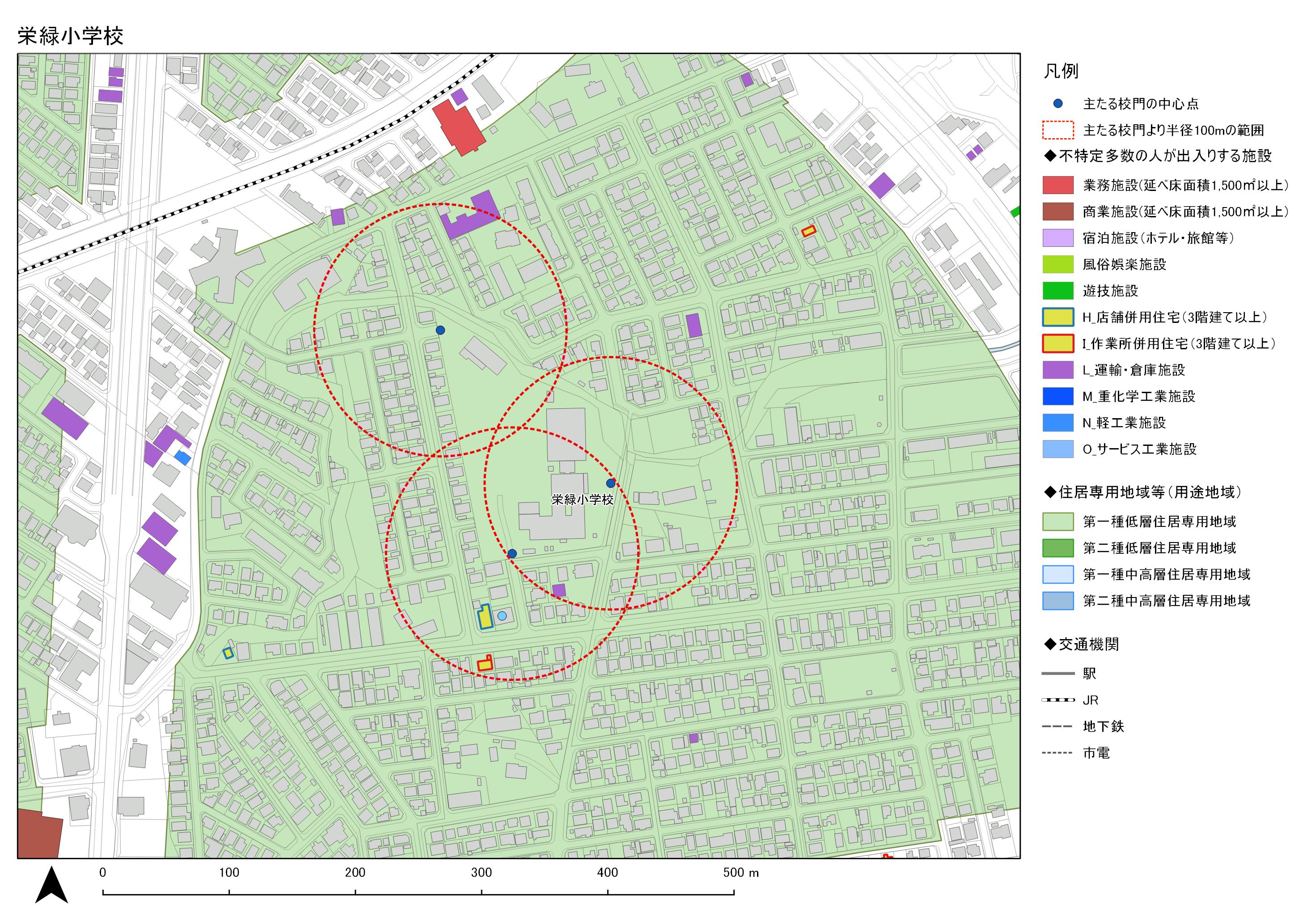Click the bright green 遊技施設 legend swatch
The width and height of the screenshot is (1307, 924).
1057,291
